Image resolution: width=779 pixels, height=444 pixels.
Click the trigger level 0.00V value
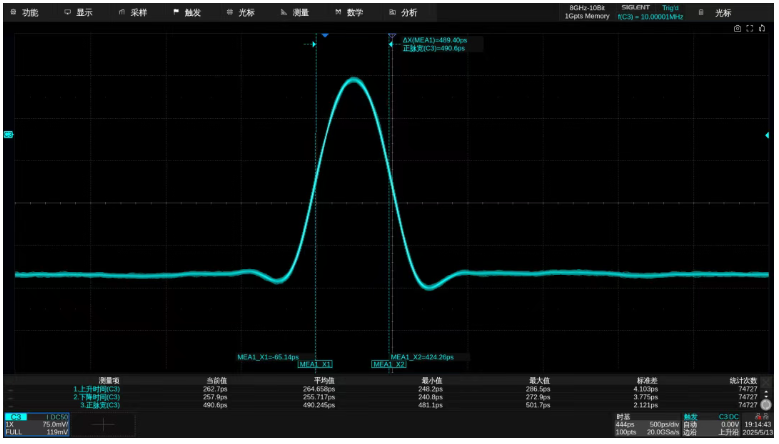coord(730,425)
